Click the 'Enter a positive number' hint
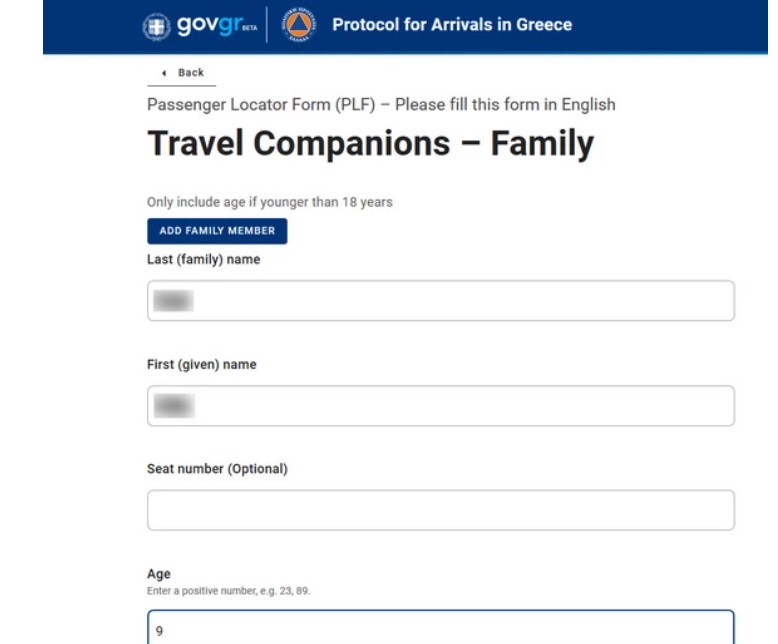Viewport: 778px width, 644px height. tap(228, 591)
